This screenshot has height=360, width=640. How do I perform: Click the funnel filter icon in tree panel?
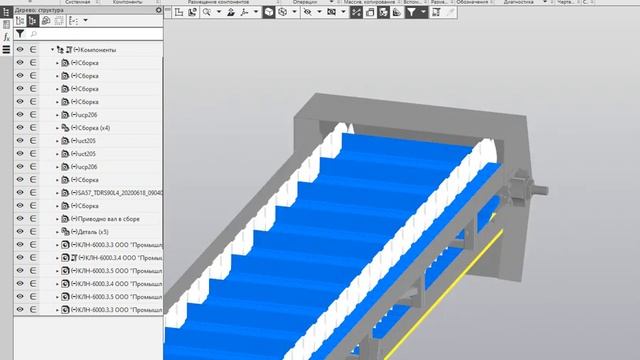[20, 34]
